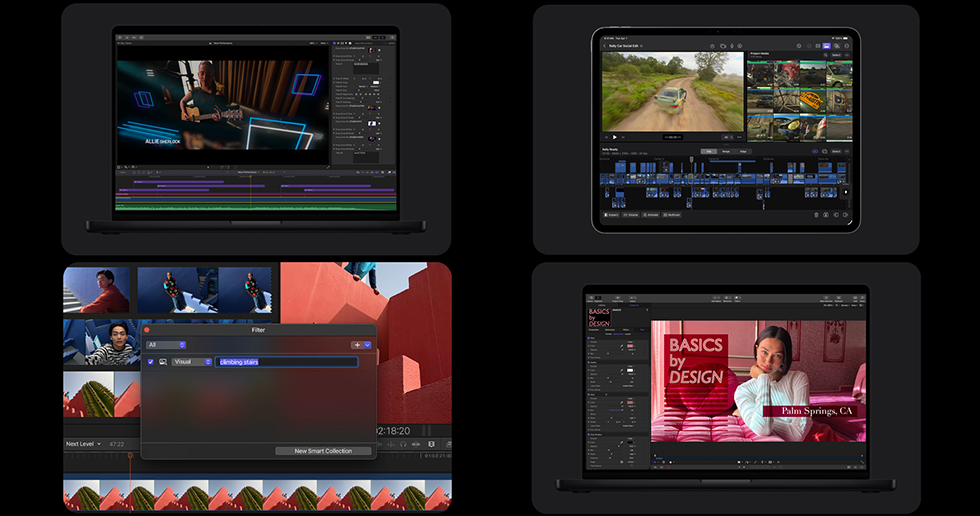
Task: Click the New Smart Collection button
Action: click(323, 451)
